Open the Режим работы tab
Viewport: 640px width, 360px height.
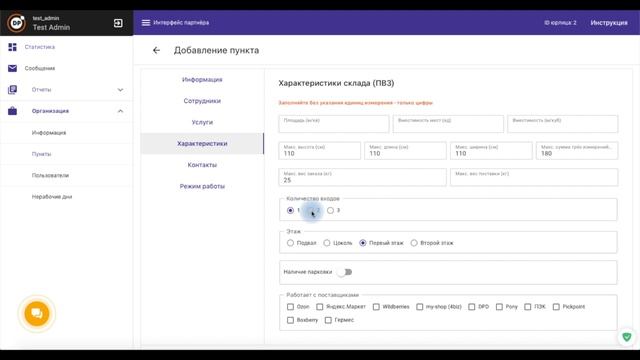click(x=202, y=186)
